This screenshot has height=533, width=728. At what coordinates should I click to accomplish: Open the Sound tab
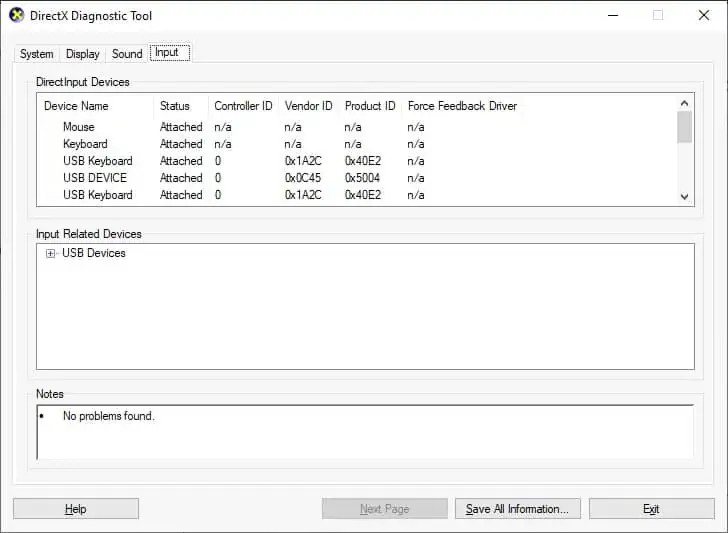click(127, 54)
